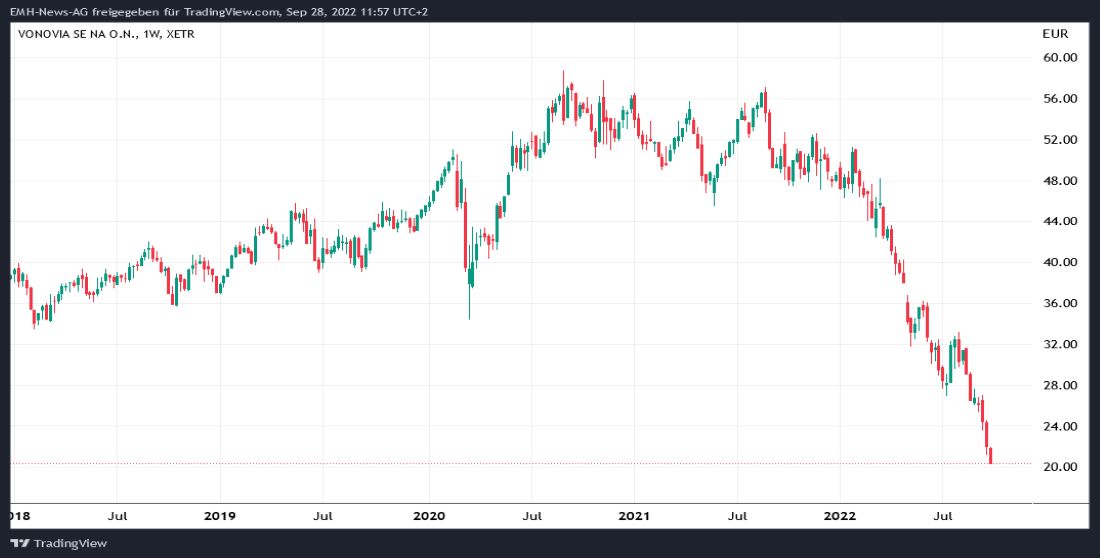Click the March 2020 crash low candle wick
The width and height of the screenshot is (1100, 558).
point(469,305)
